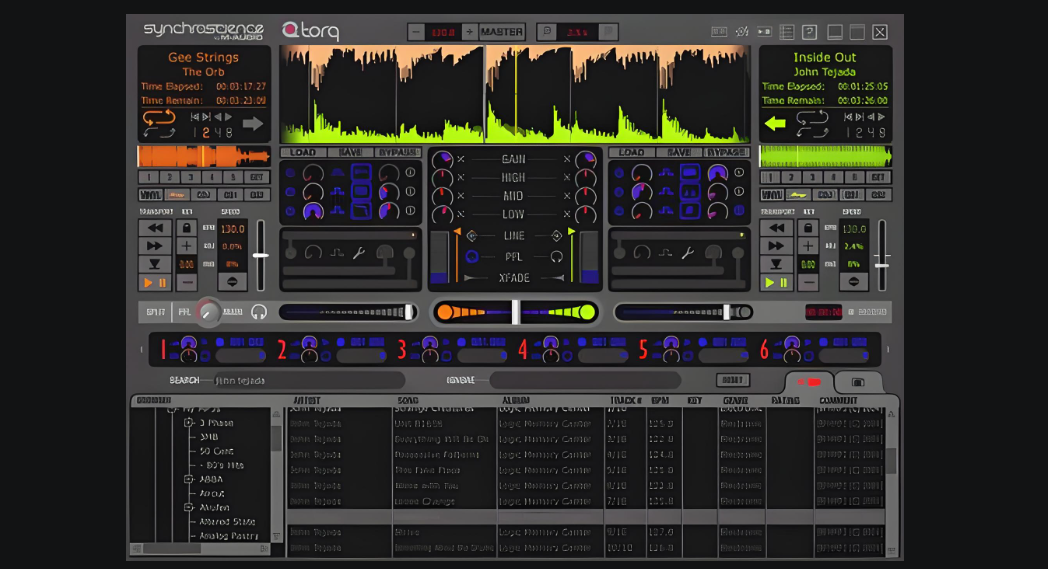Click the yellow left arrow on right deck
Image resolution: width=1048 pixels, height=569 pixels.
[x=775, y=124]
